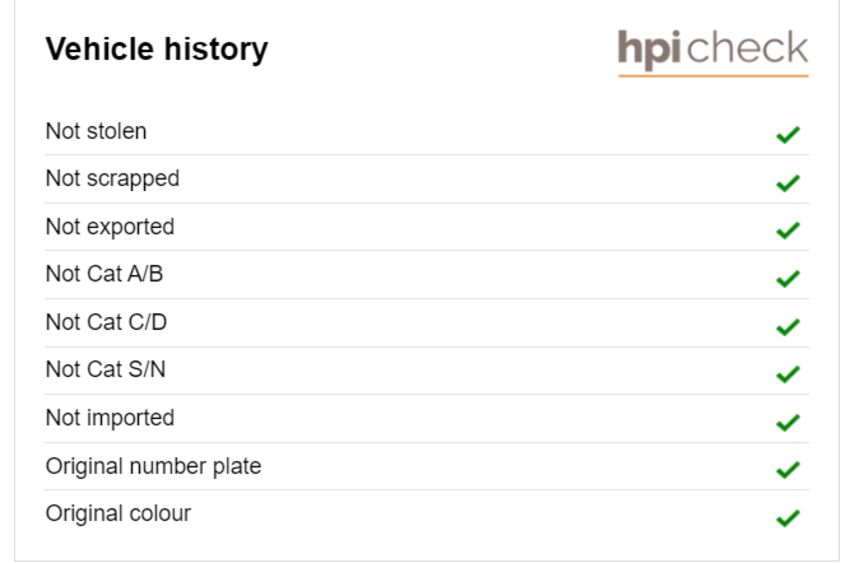Viewport: 850px width, 563px height.
Task: Click the Not Cat A/B label
Action: [104, 274]
